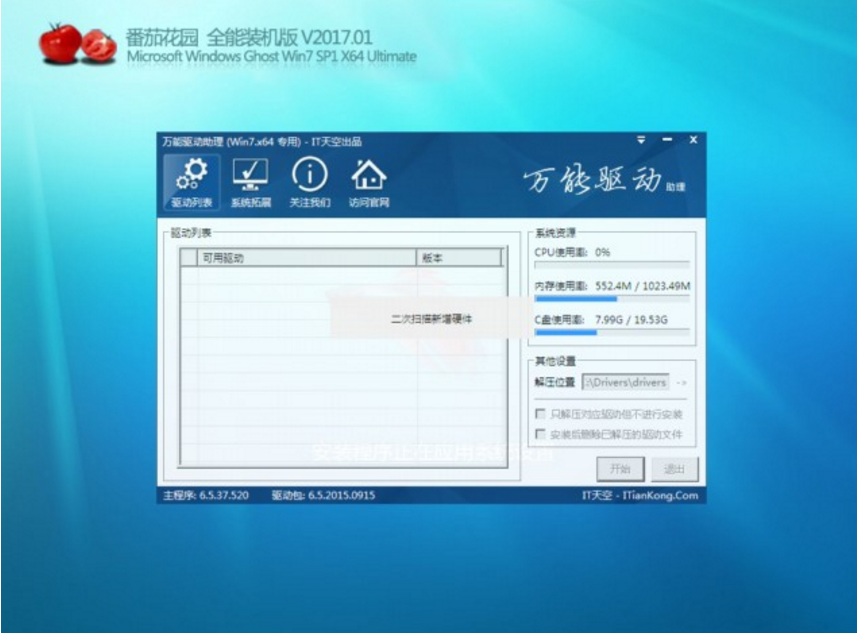The image size is (857, 633).
Task: Enable 只解压对应驱动但不进行安装 checkbox
Action: 540,413
